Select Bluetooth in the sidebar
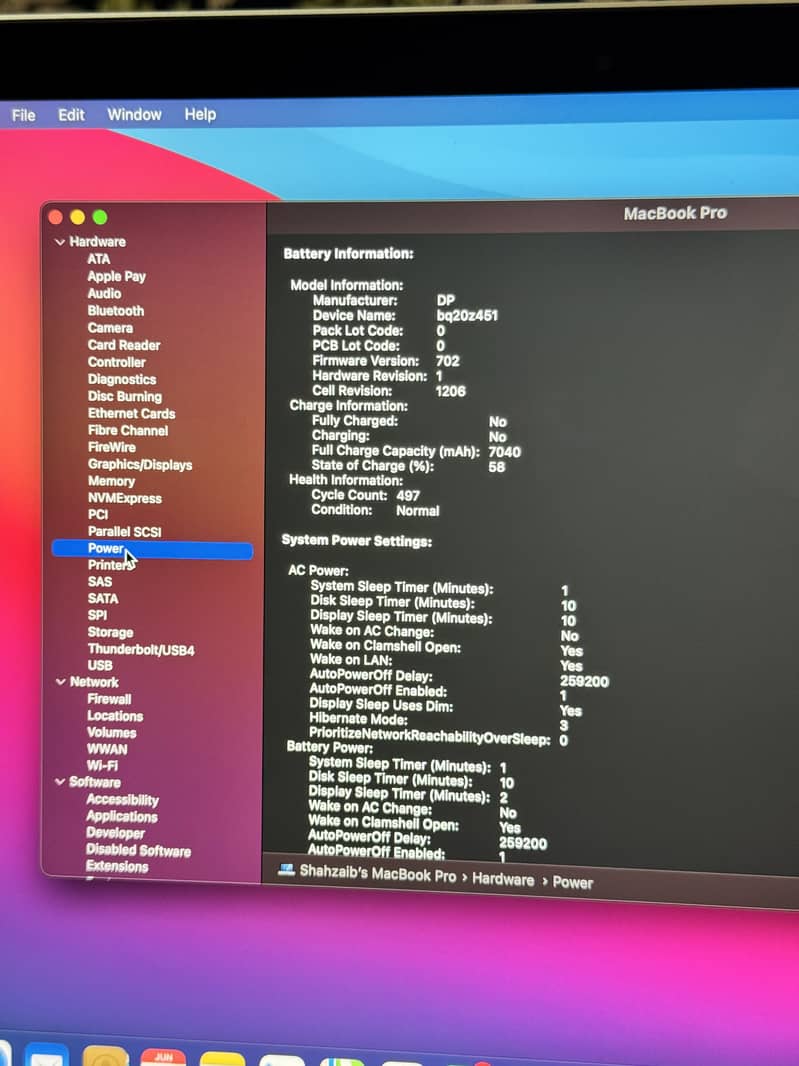This screenshot has width=799, height=1066. coord(116,311)
